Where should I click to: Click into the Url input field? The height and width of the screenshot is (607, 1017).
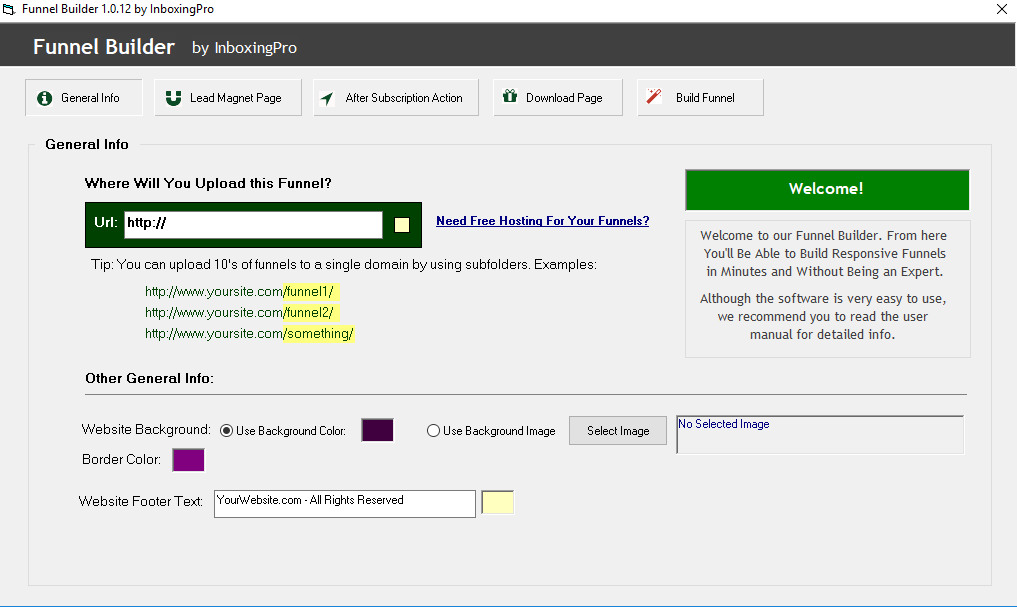point(252,224)
